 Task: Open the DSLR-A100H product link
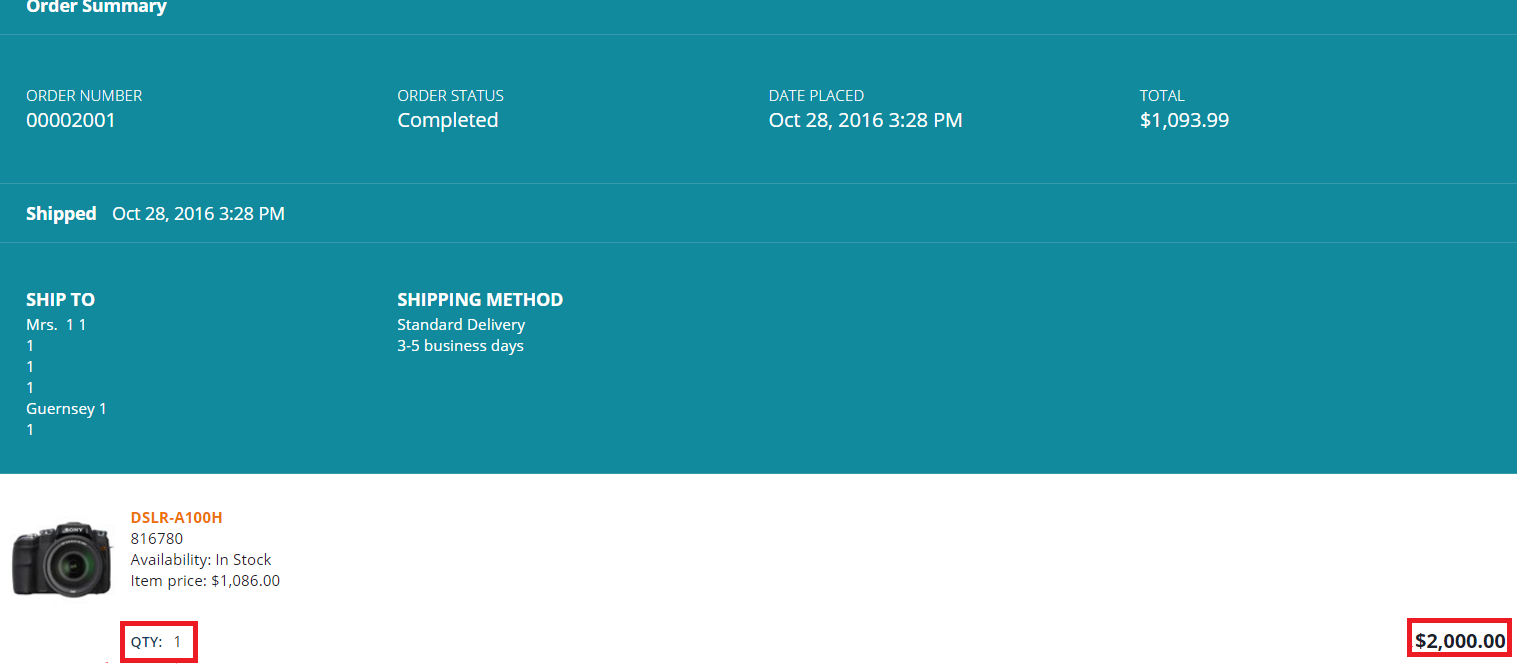176,517
